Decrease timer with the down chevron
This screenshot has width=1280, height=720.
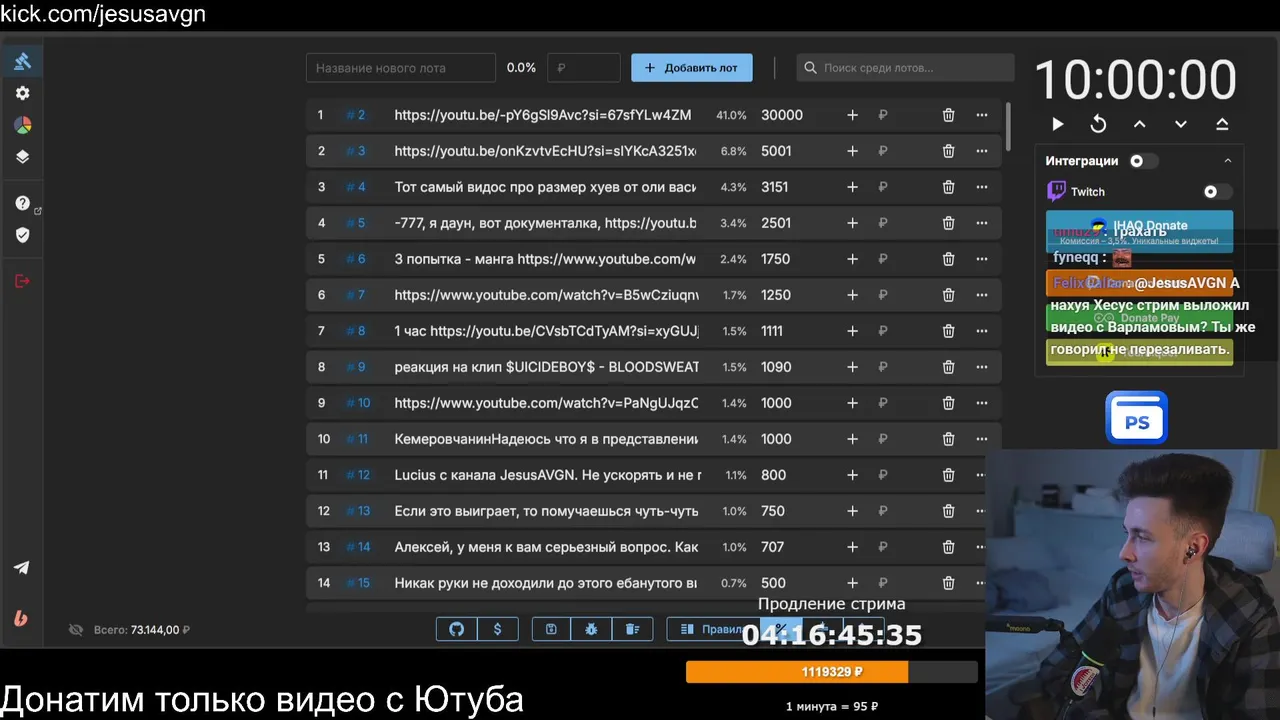1180,124
